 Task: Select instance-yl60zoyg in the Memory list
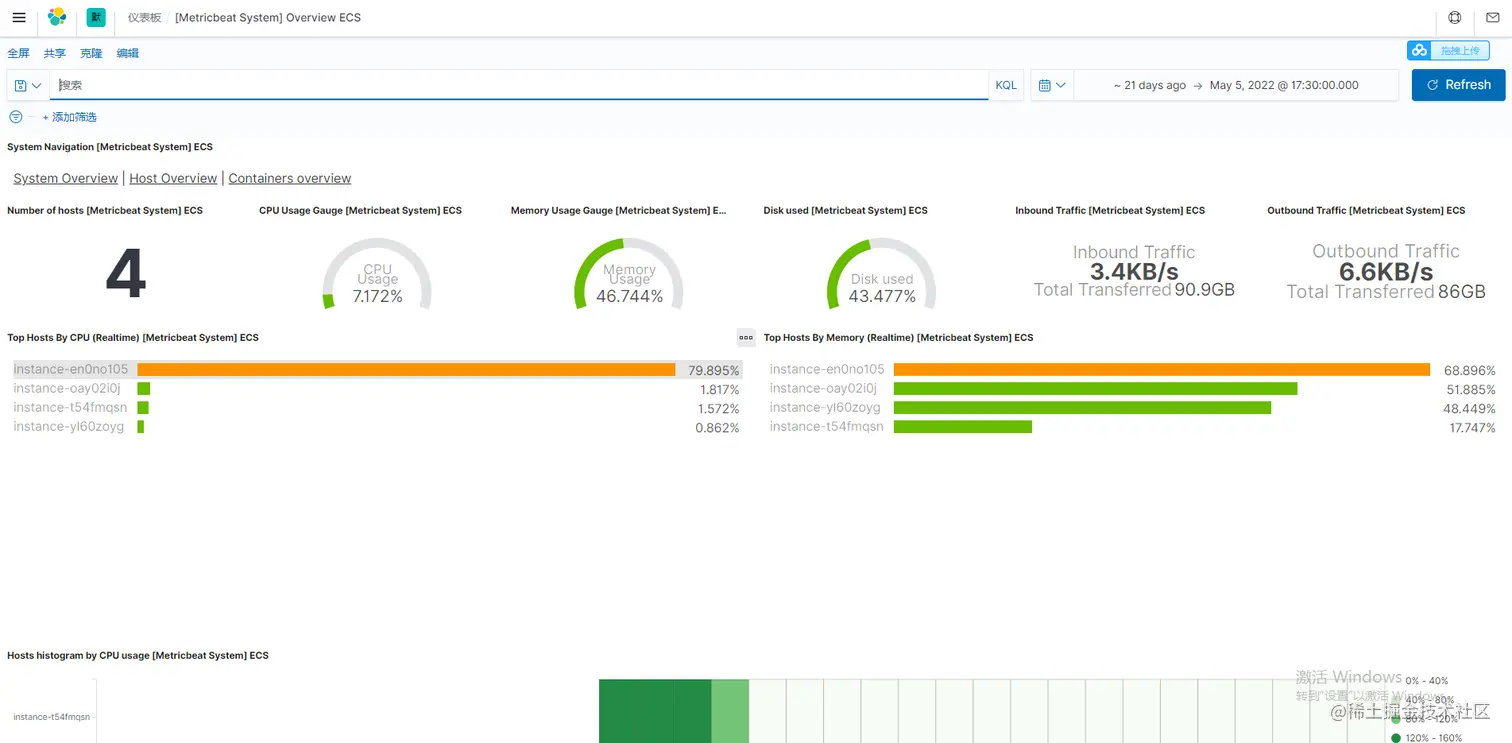pyautogui.click(x=825, y=407)
